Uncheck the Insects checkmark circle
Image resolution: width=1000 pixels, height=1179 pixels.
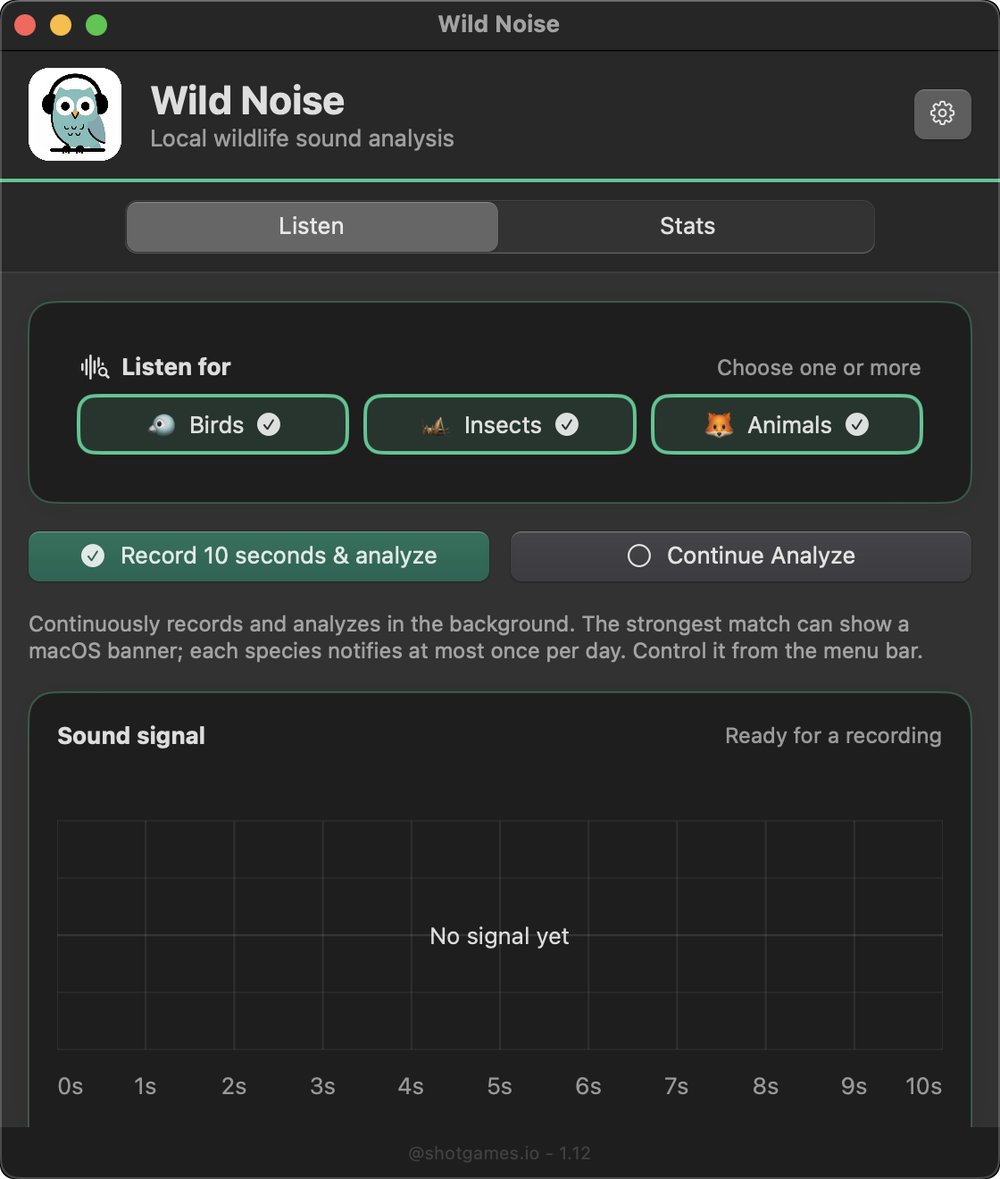tap(567, 425)
